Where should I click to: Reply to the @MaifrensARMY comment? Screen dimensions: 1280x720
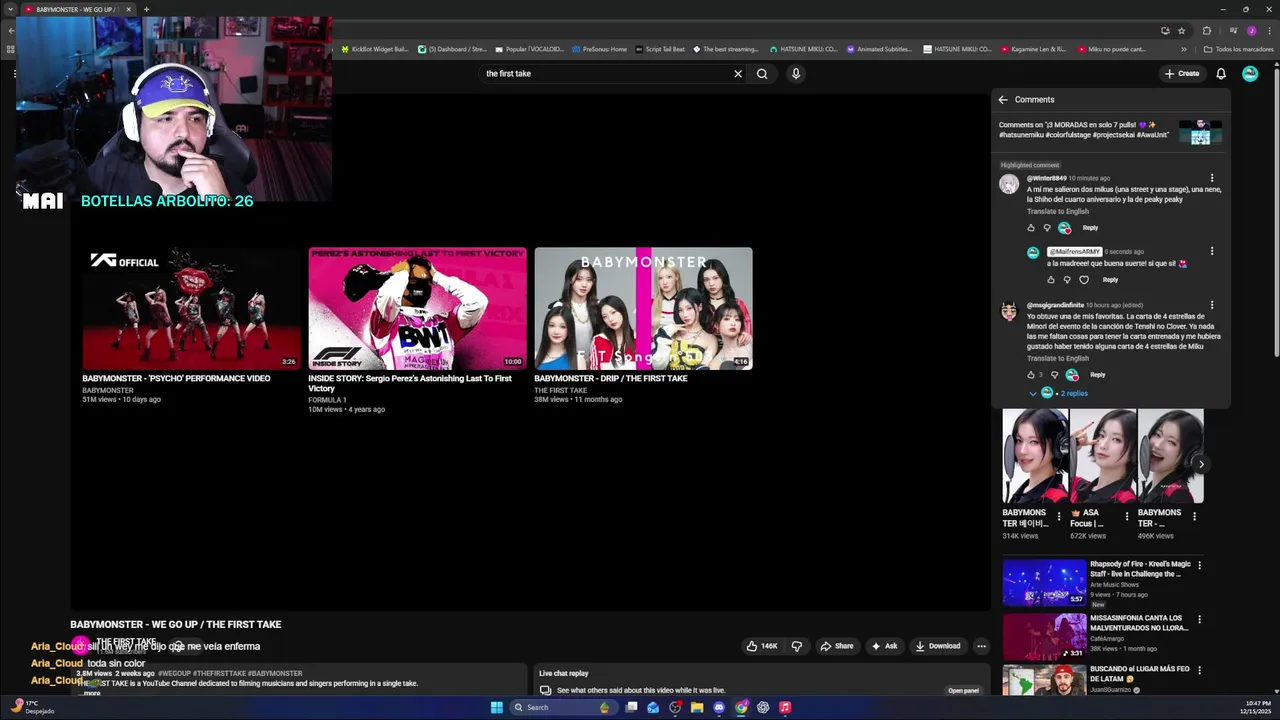[x=1110, y=280]
